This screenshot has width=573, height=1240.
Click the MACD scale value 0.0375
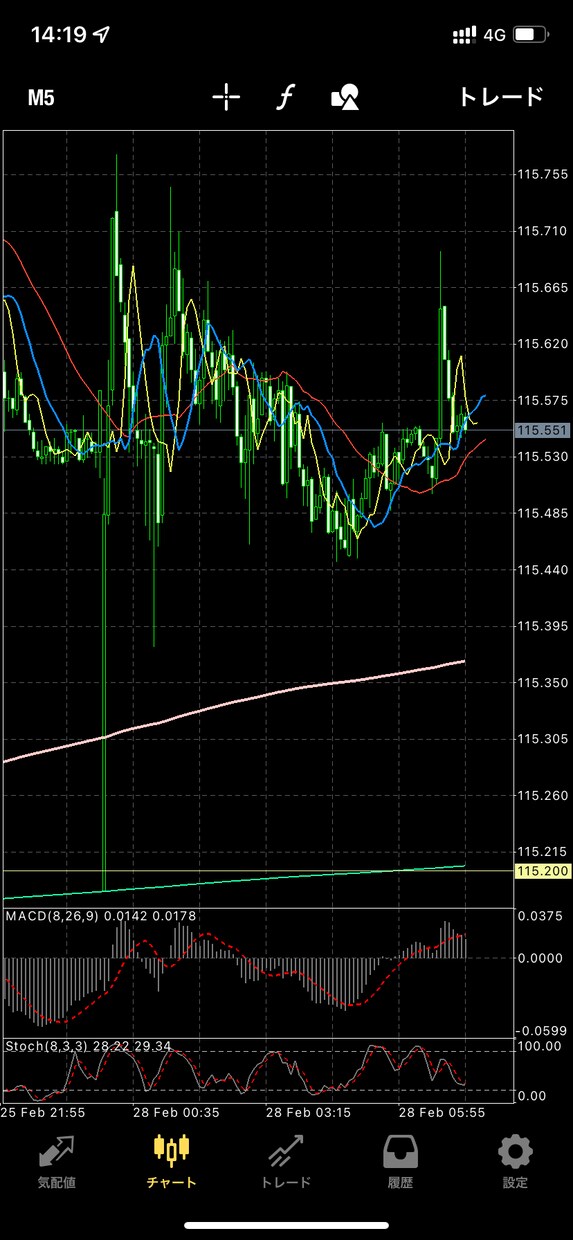[542, 917]
